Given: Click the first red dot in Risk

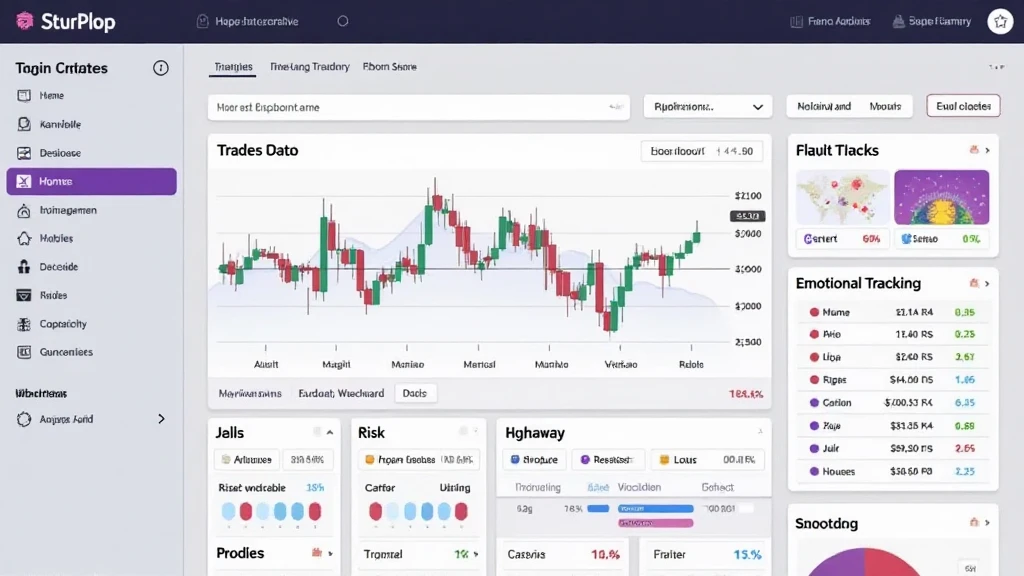Looking at the screenshot, I should click(376, 511).
